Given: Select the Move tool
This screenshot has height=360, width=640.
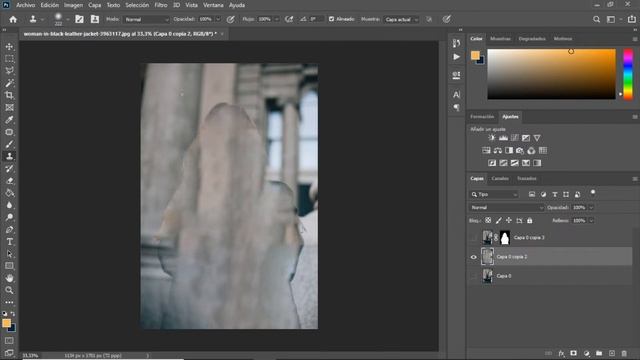Looking at the screenshot, I should (9, 47).
